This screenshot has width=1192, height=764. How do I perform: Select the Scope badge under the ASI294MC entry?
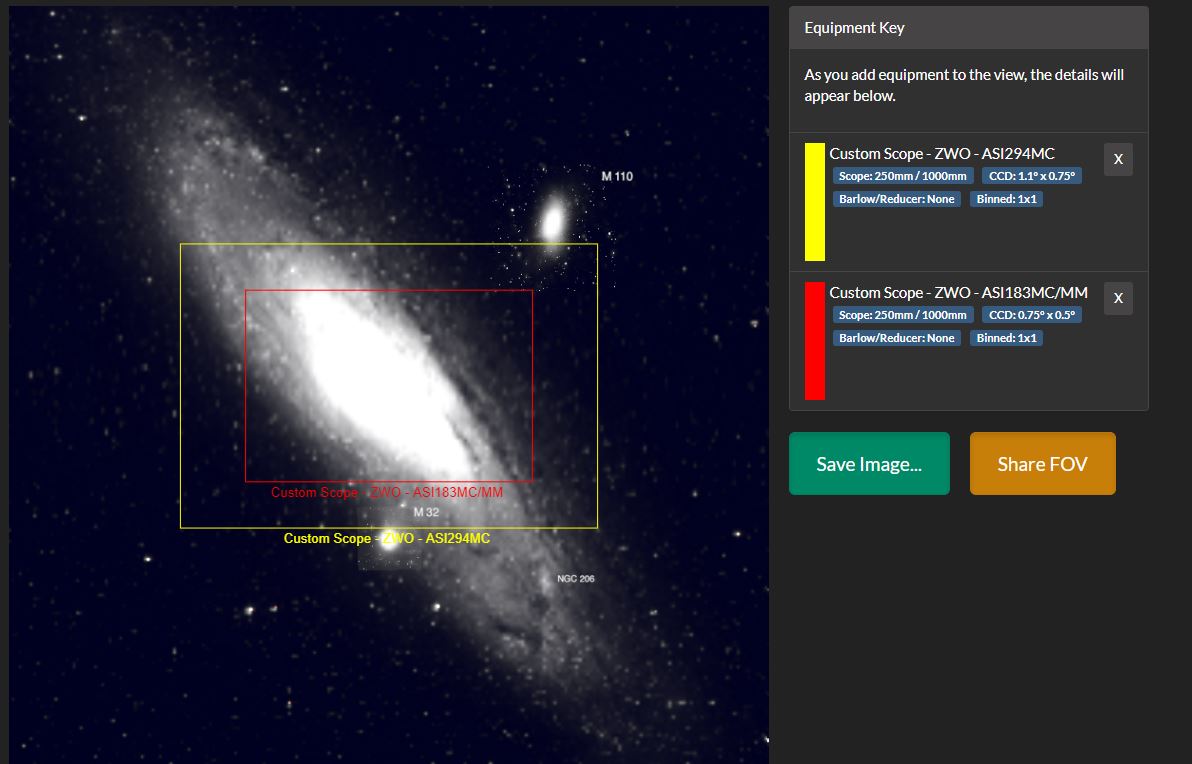point(902,176)
